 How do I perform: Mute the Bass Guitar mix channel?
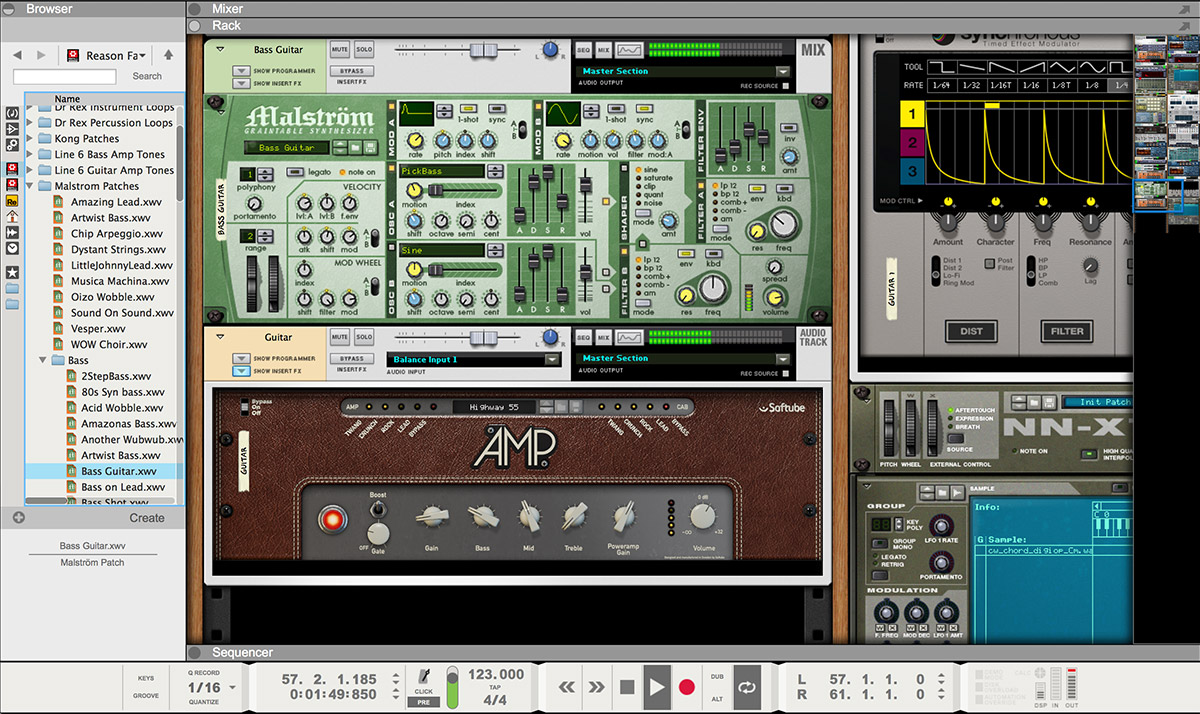click(339, 49)
